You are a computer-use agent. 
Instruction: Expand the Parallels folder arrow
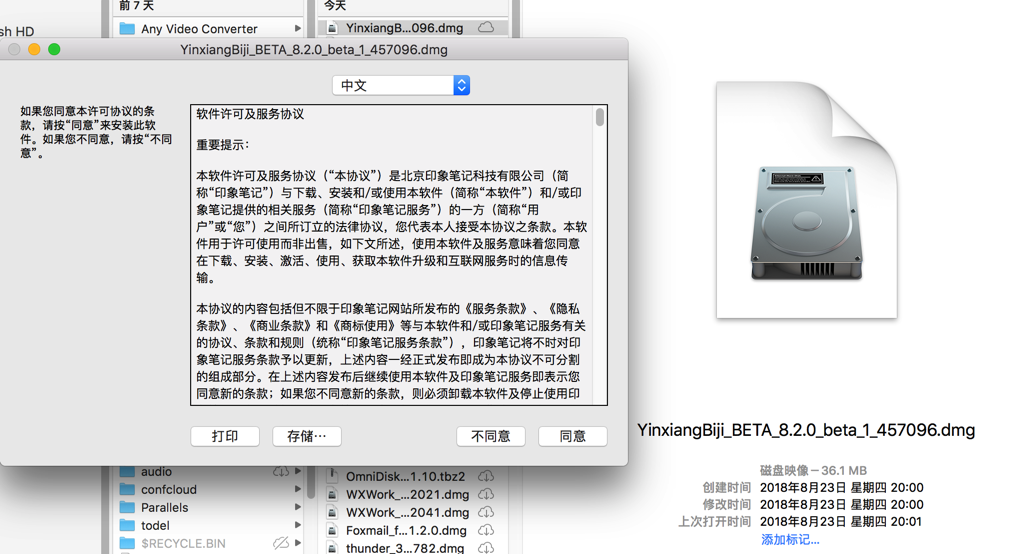click(297, 507)
